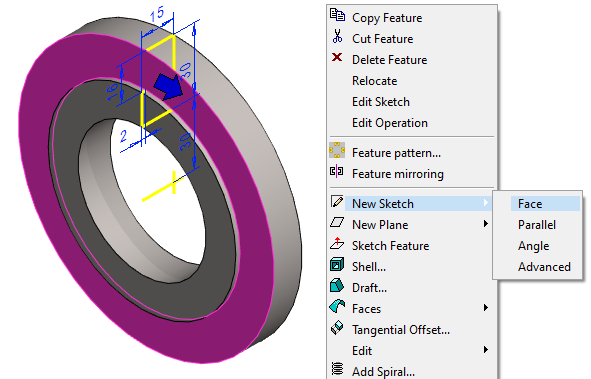Click the blue direction arrow on the model
This screenshot has width=591, height=379.
[168, 87]
